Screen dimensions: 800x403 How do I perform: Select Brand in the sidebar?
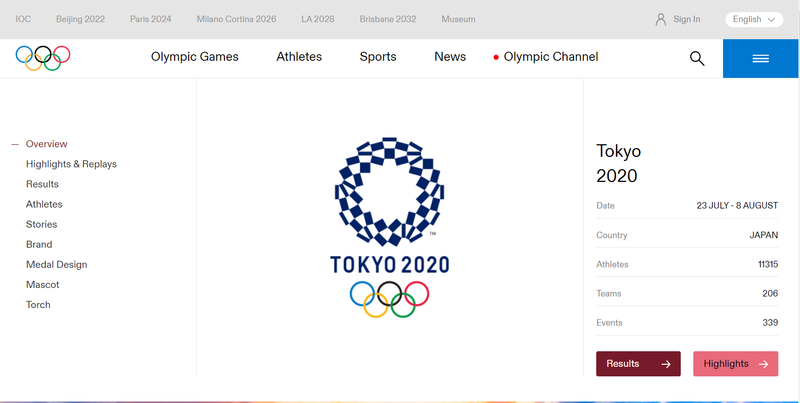39,244
